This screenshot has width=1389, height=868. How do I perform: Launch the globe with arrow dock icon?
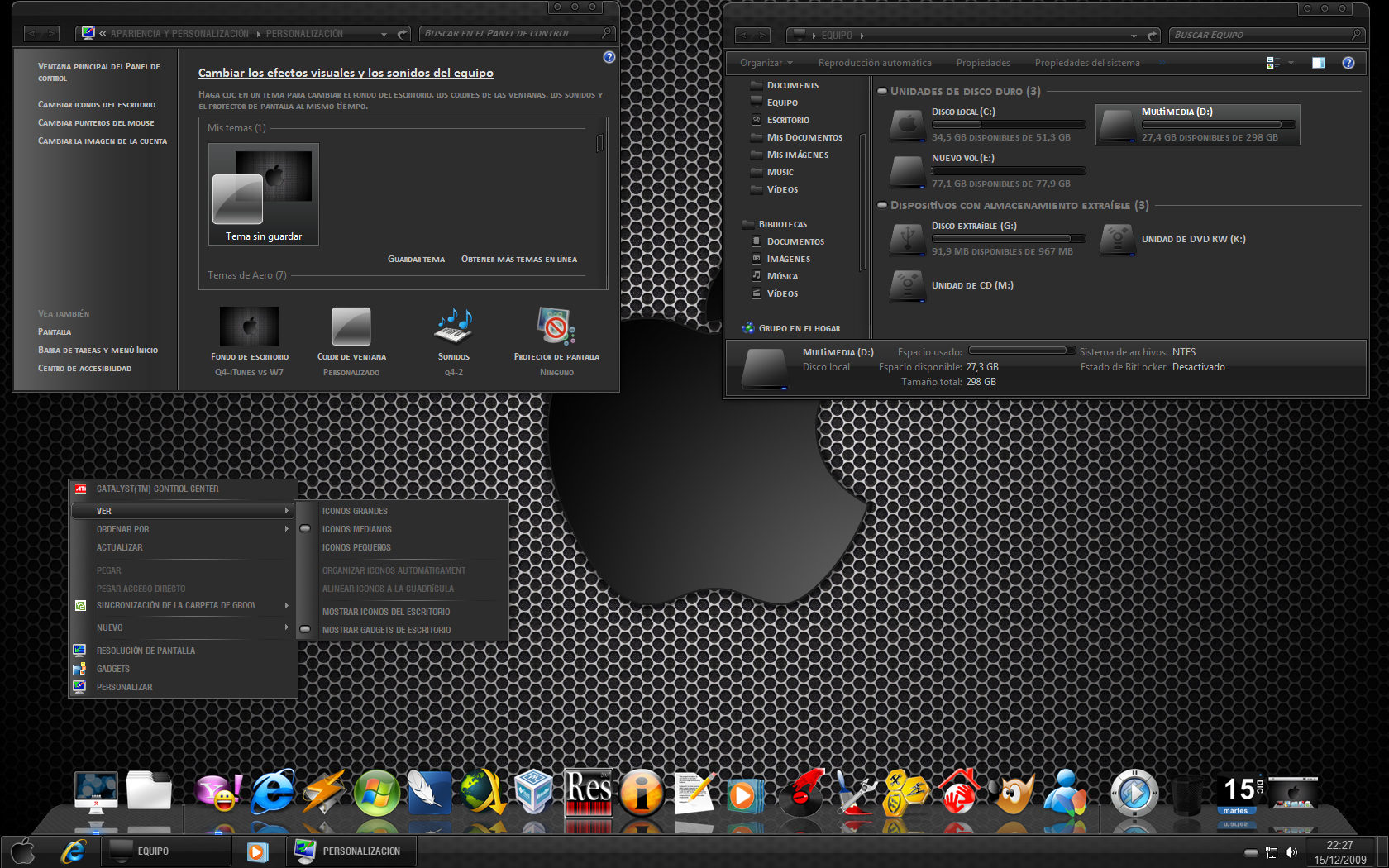pos(483,792)
